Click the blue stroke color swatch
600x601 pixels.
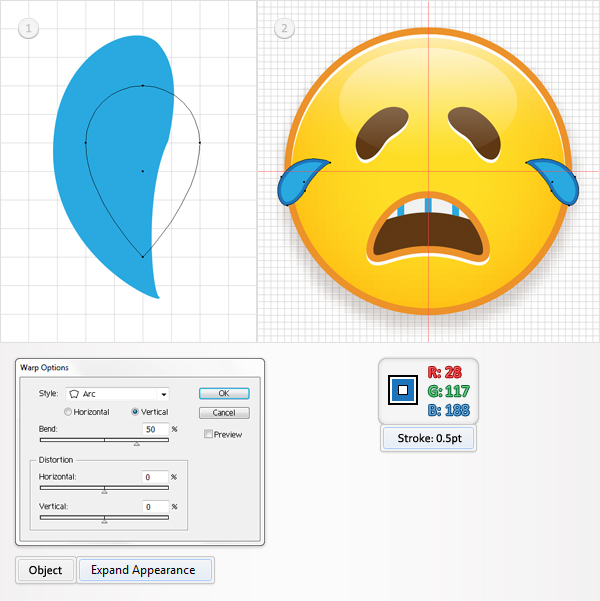click(x=403, y=390)
